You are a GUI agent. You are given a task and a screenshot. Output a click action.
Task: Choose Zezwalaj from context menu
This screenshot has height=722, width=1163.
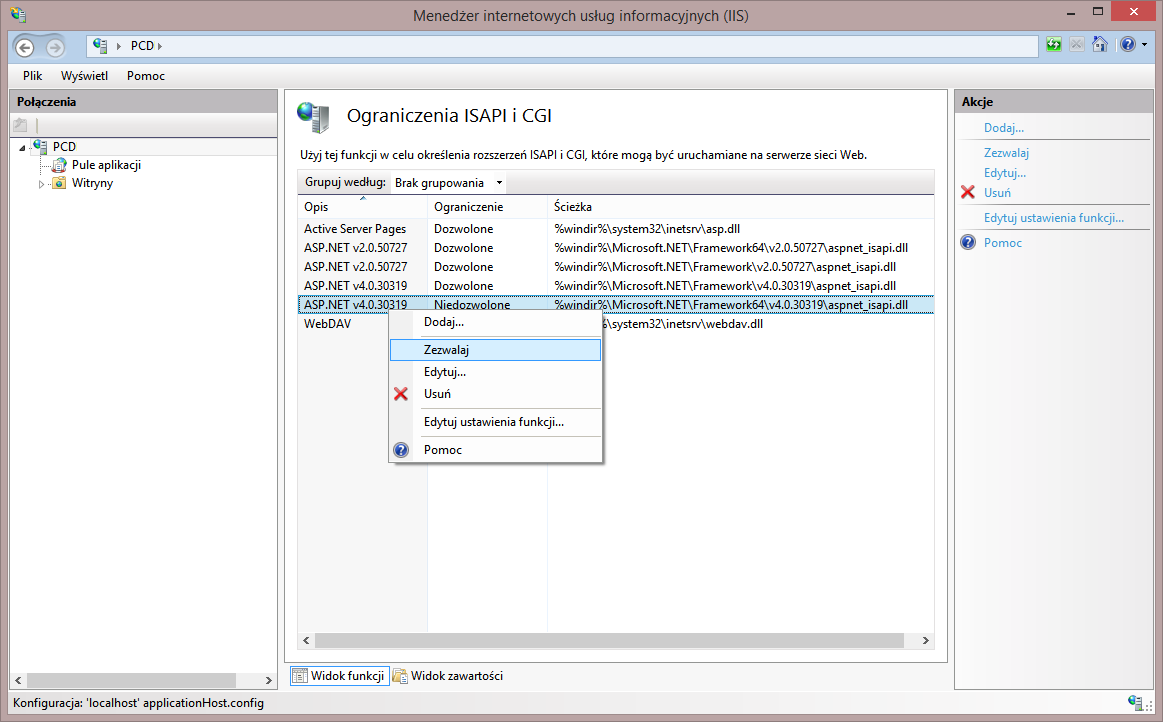[x=495, y=349]
